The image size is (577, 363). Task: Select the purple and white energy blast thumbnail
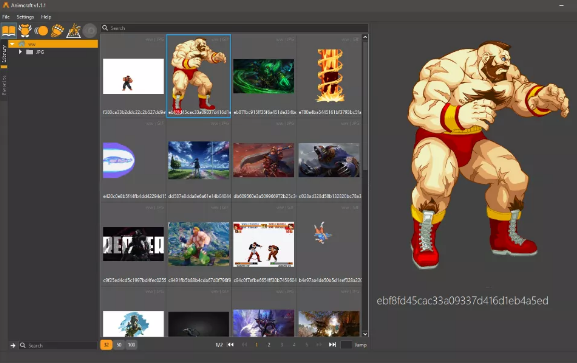point(119,161)
